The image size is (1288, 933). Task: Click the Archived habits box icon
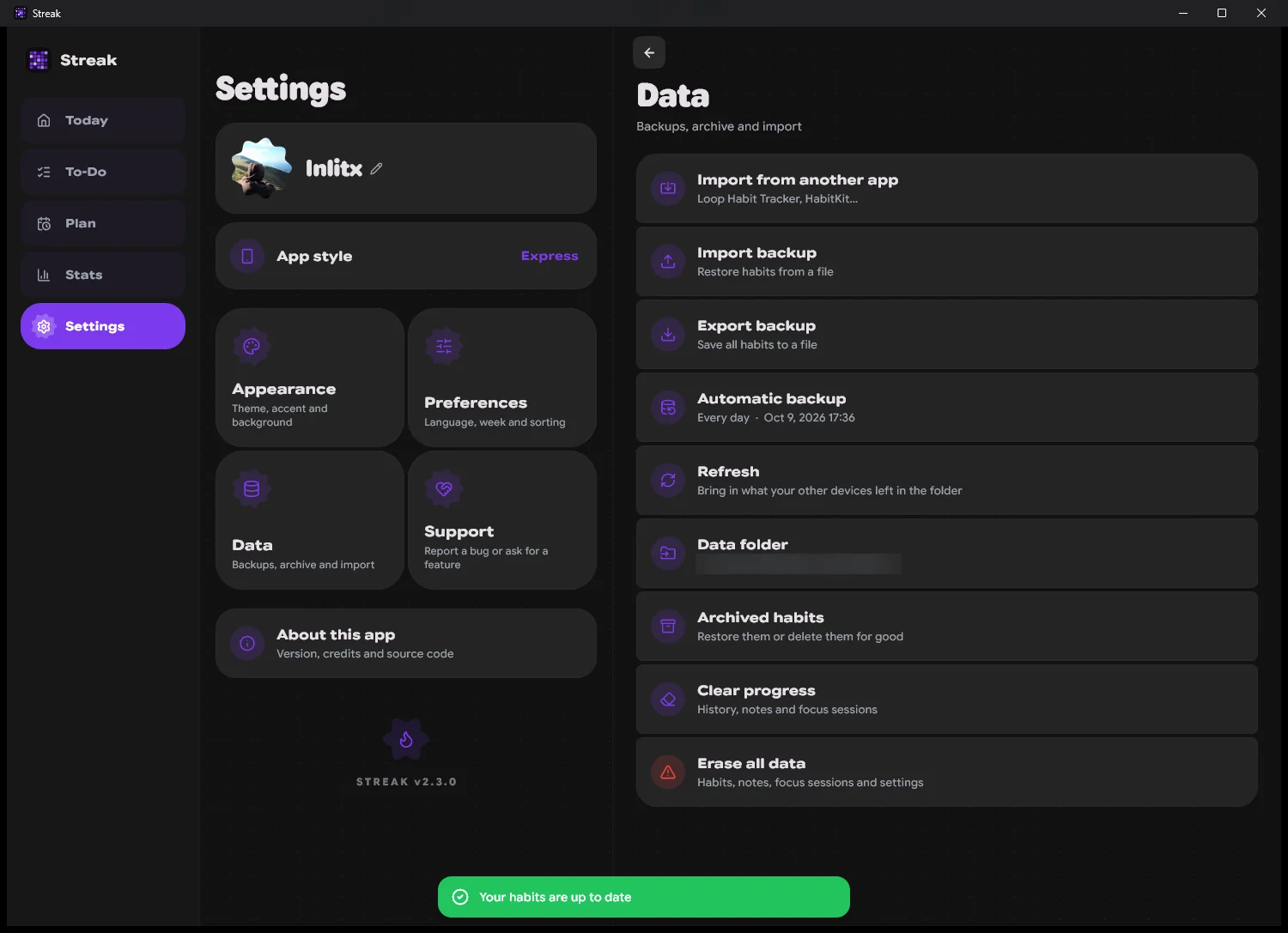pos(668,627)
